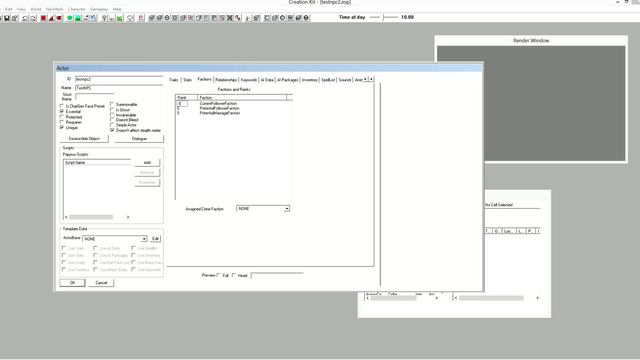Click the Faction column header
640x360 pixels.
(x=242, y=98)
